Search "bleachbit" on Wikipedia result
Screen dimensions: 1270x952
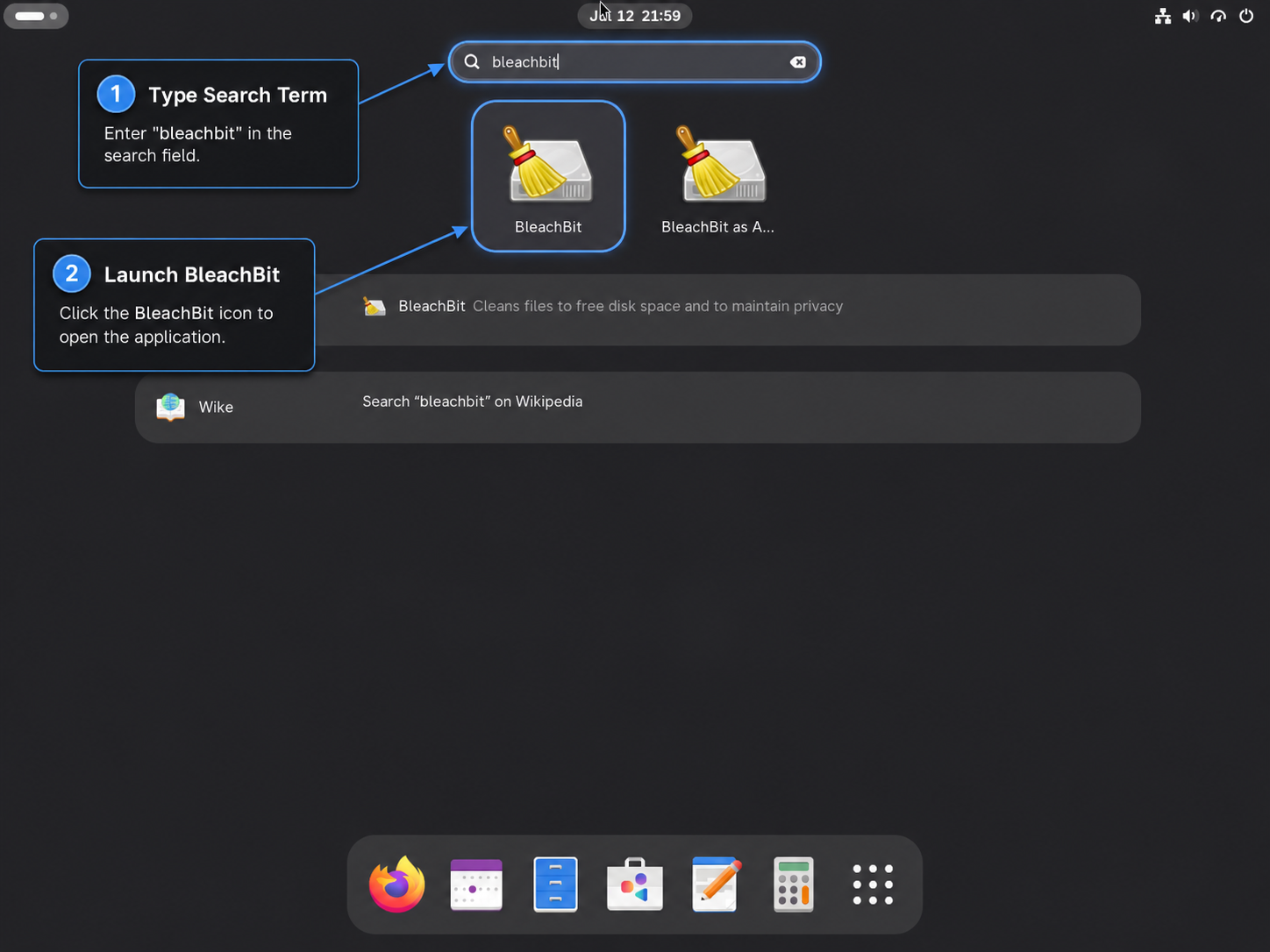pyautogui.click(x=473, y=401)
